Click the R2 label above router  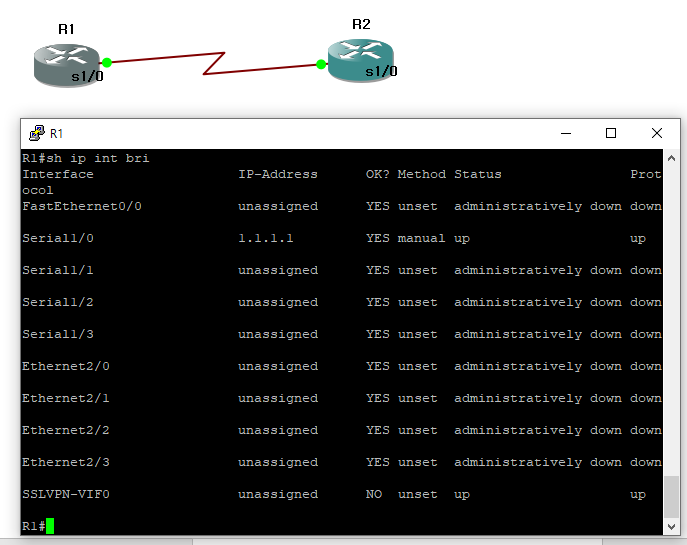coord(361,24)
